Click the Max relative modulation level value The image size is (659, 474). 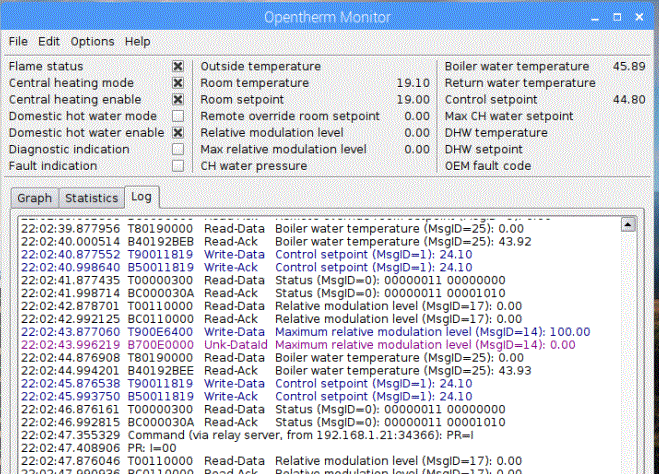[417, 149]
